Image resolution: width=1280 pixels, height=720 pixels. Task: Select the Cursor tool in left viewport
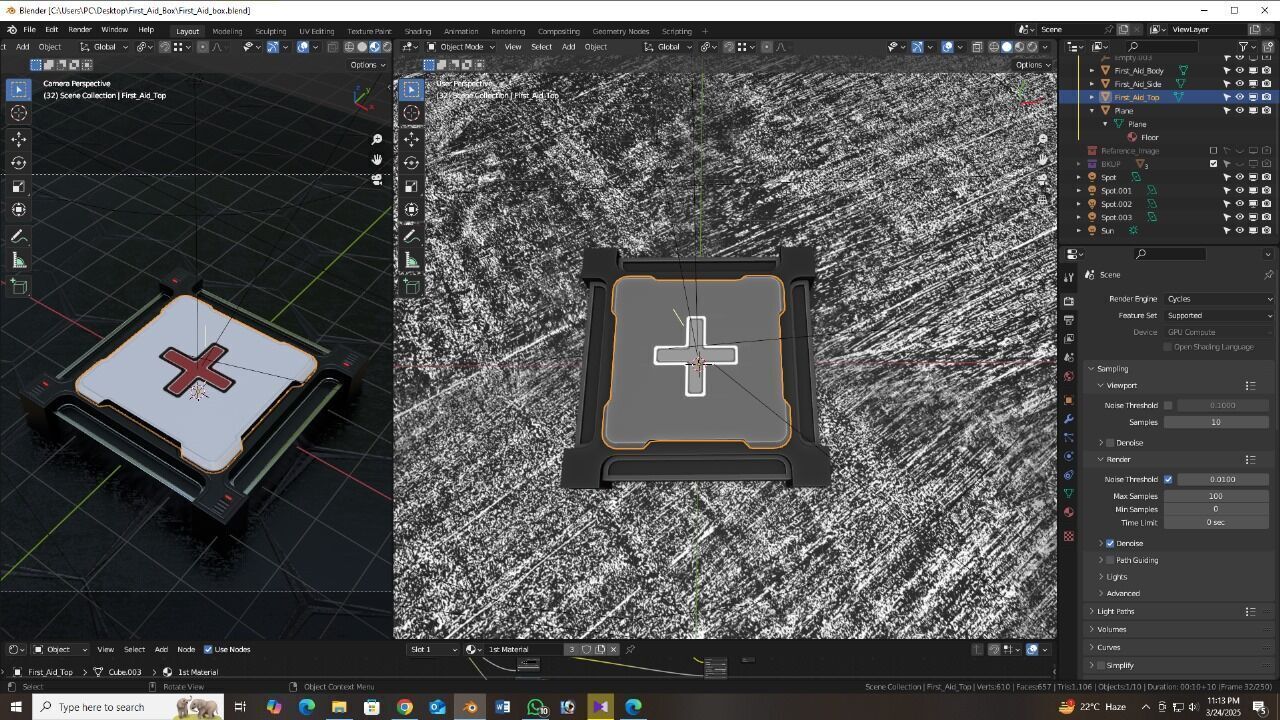pos(19,113)
